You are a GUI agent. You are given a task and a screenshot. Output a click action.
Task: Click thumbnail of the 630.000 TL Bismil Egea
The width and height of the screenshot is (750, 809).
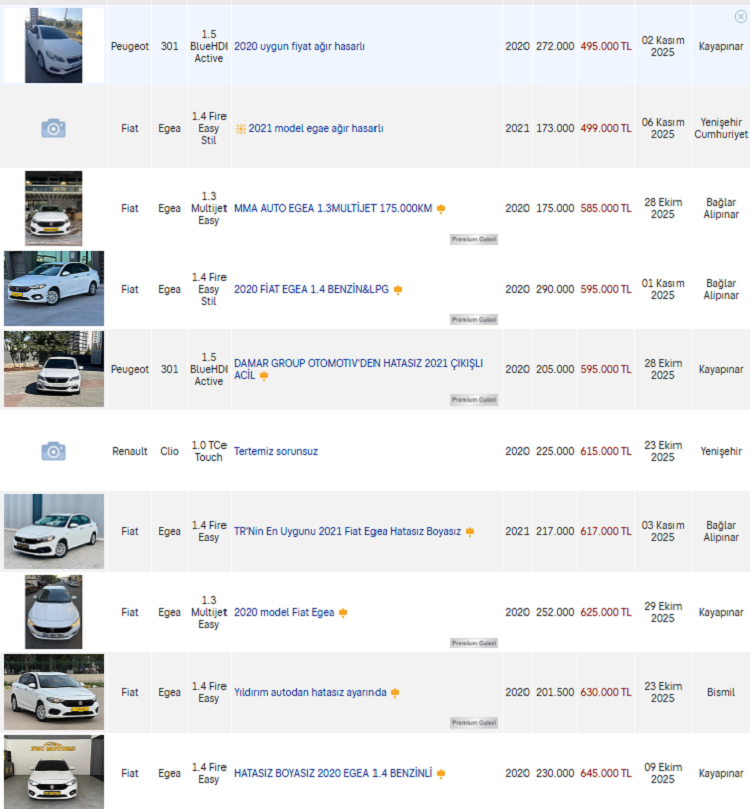click(x=53, y=692)
